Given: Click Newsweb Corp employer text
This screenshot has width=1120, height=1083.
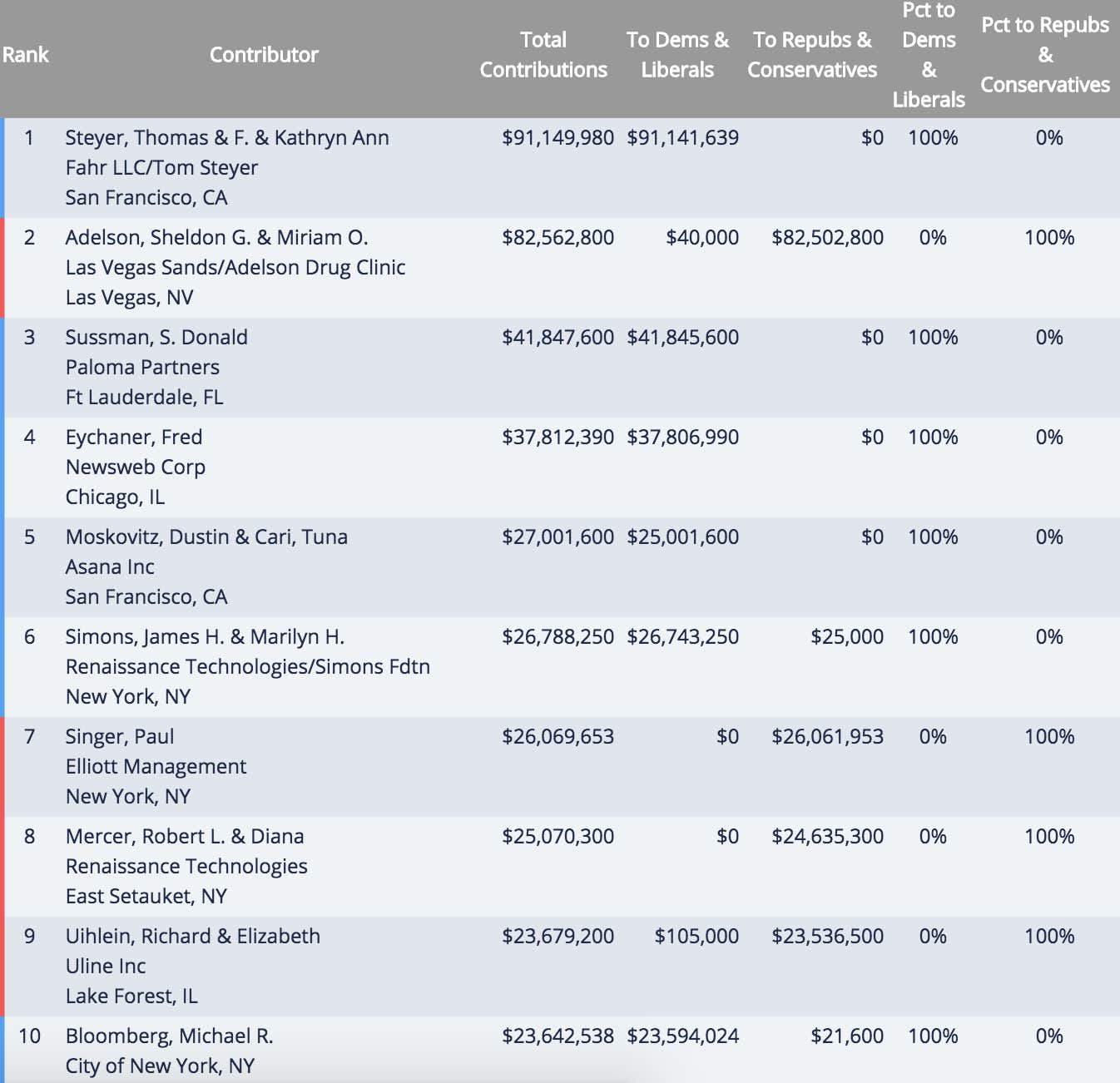Looking at the screenshot, I should 136,467.
